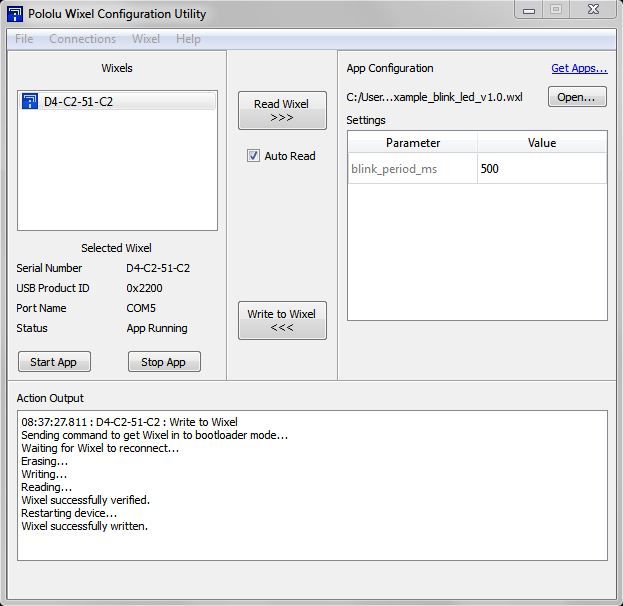Follow the Get Apps... link
The image size is (623, 606).
[x=579, y=68]
